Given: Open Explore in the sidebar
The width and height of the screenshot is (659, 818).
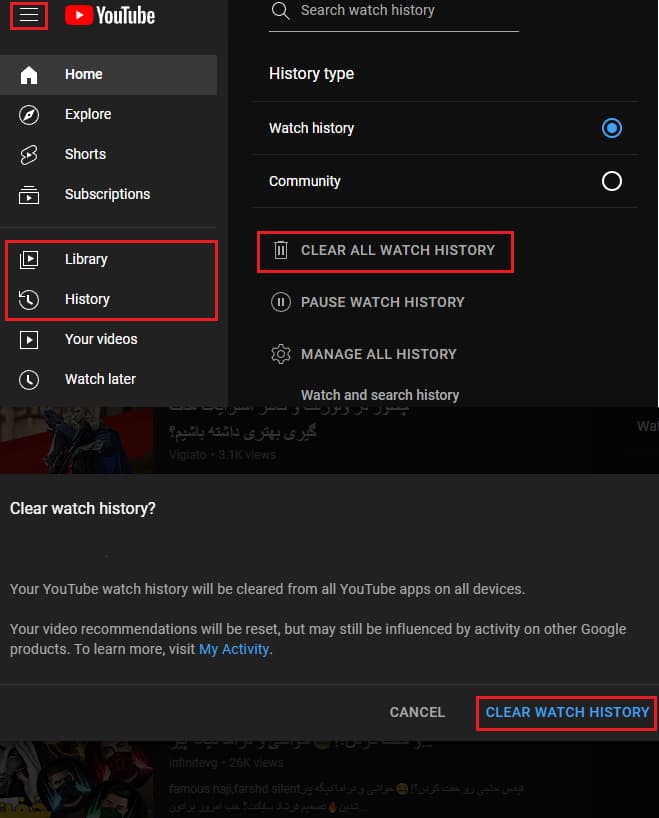Looking at the screenshot, I should pos(109,115).
